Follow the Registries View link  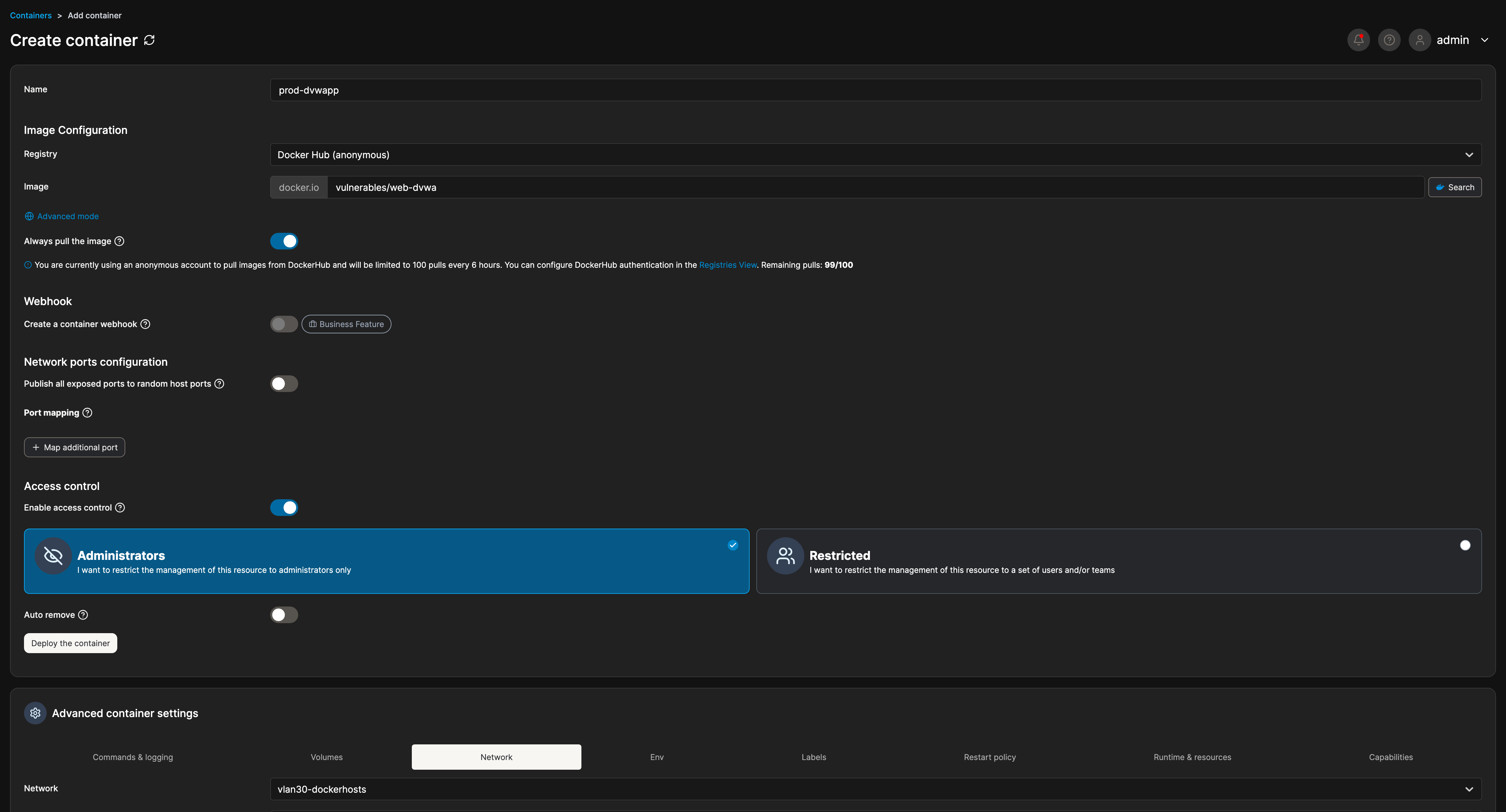click(728, 265)
